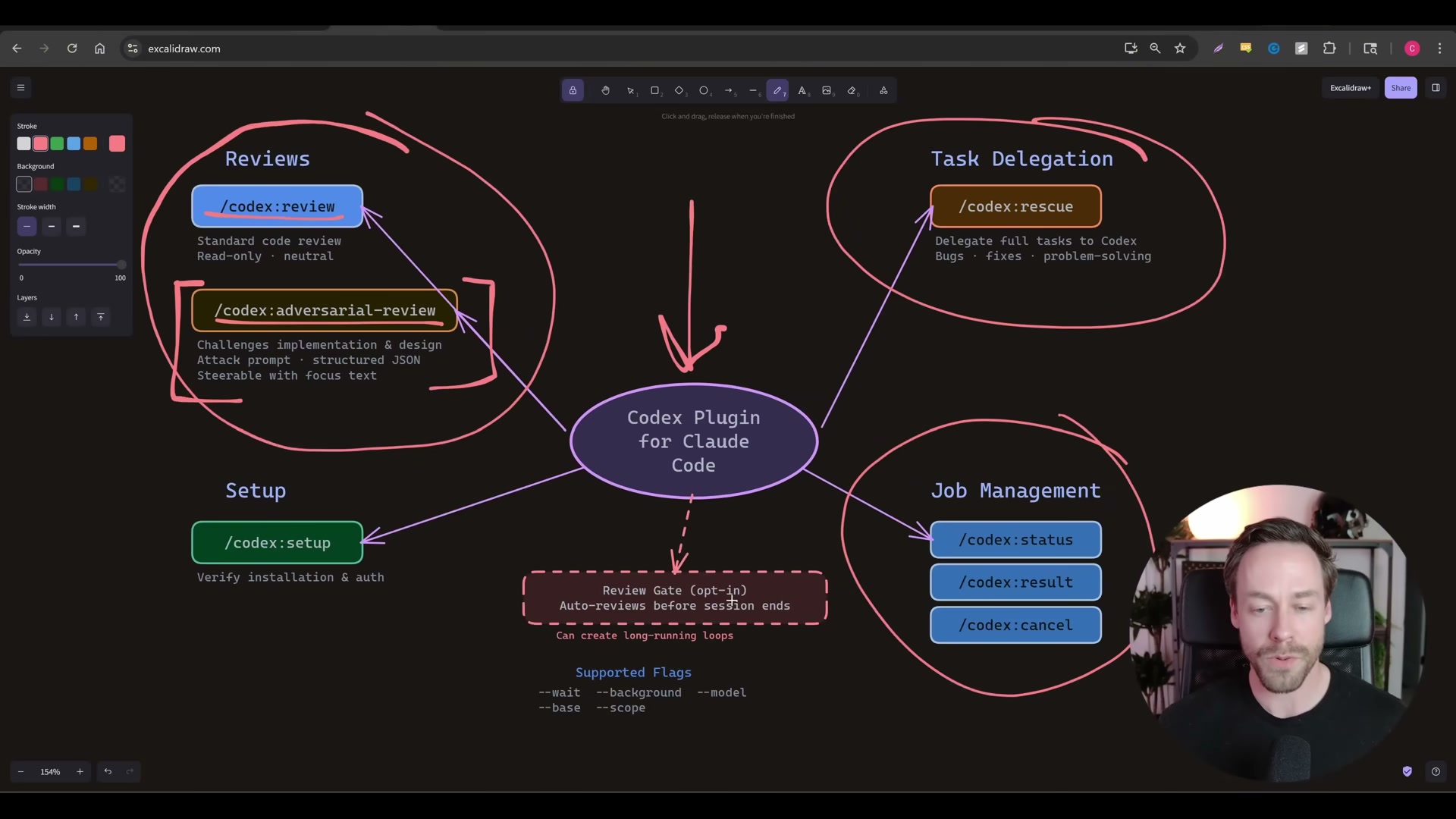The height and width of the screenshot is (819, 1456).
Task: Click the /codex:rescue box
Action: pyautogui.click(x=1015, y=206)
